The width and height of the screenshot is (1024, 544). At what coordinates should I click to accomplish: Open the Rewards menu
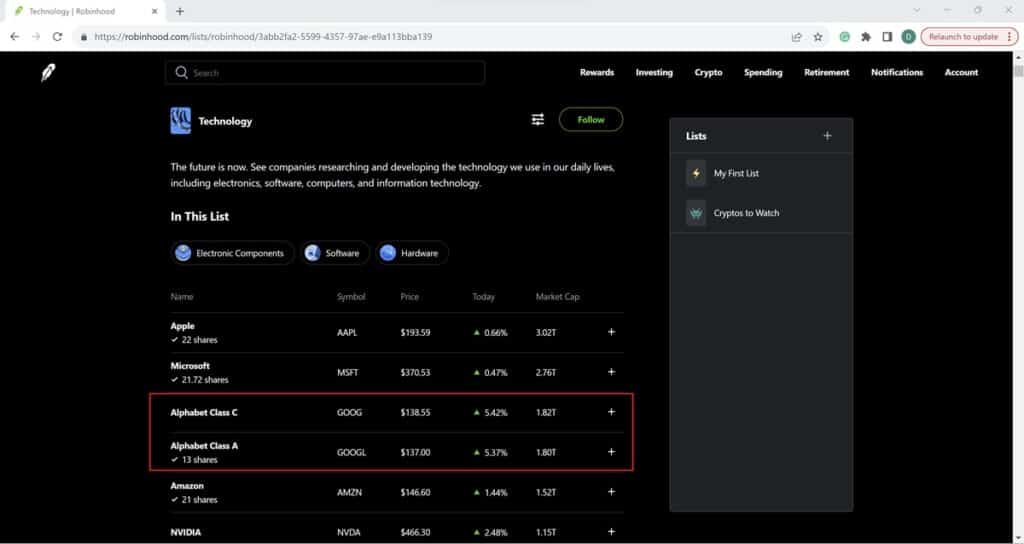point(597,72)
